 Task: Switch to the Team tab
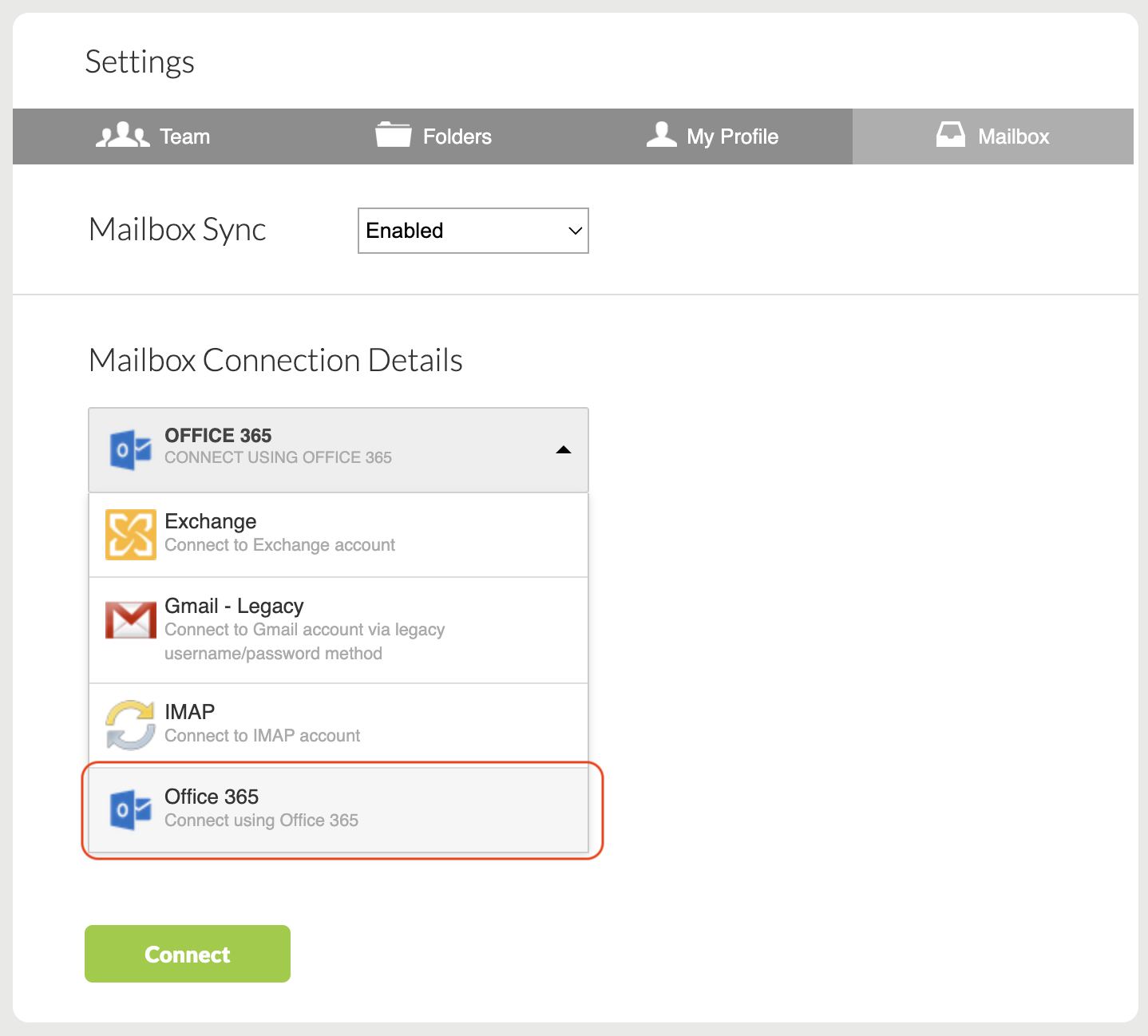pos(153,136)
